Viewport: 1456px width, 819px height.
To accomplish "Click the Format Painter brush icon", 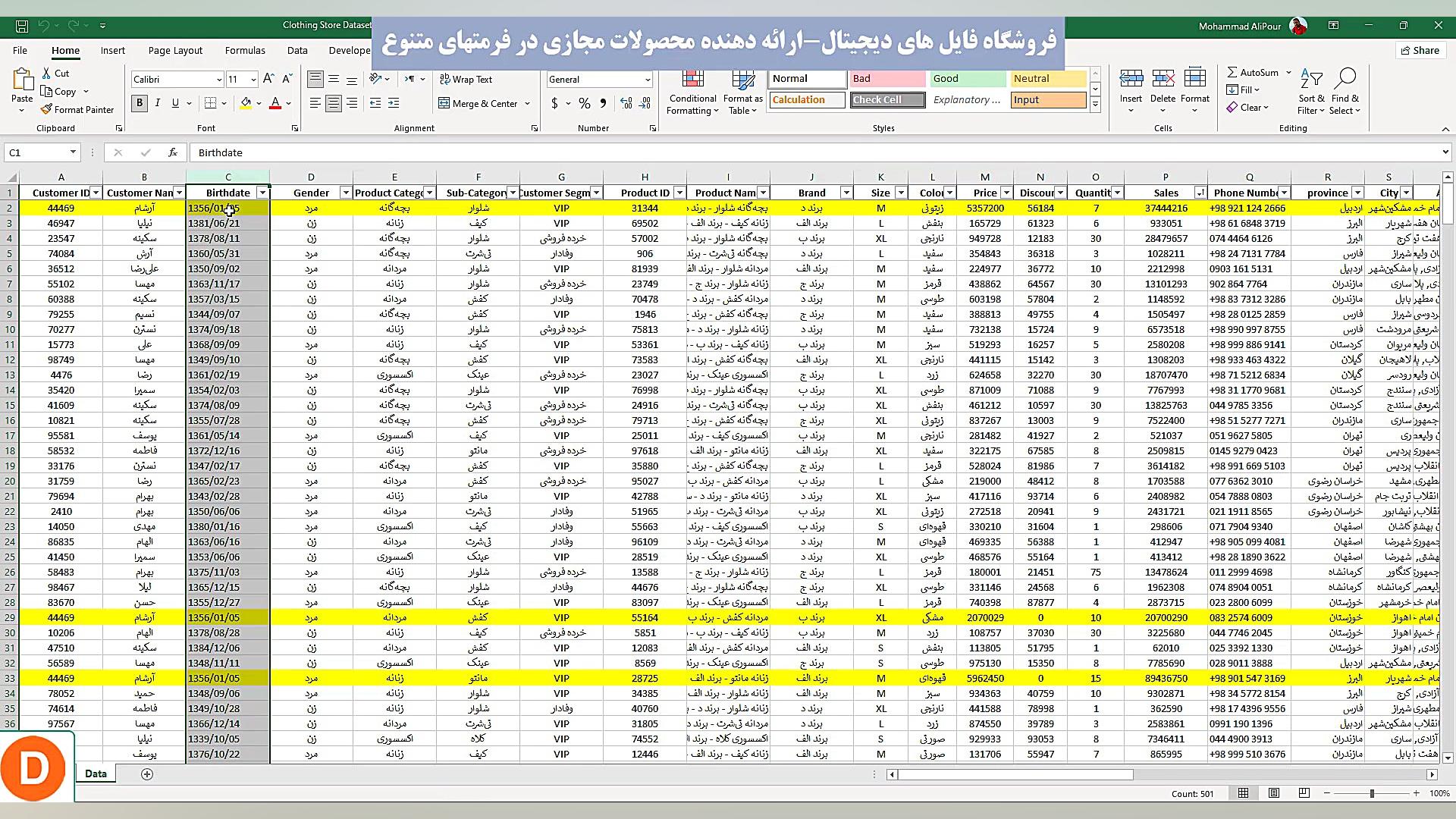I will (46, 110).
